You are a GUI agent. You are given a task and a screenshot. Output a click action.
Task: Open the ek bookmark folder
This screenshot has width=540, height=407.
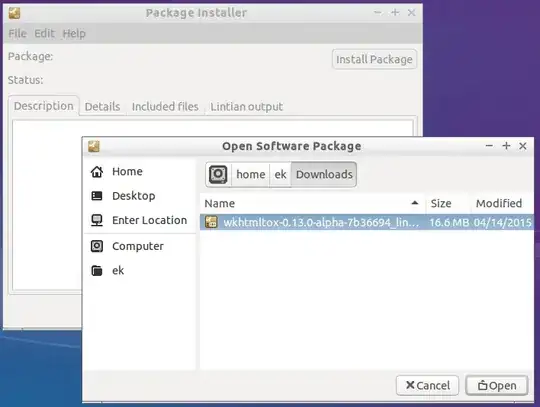[139, 271]
